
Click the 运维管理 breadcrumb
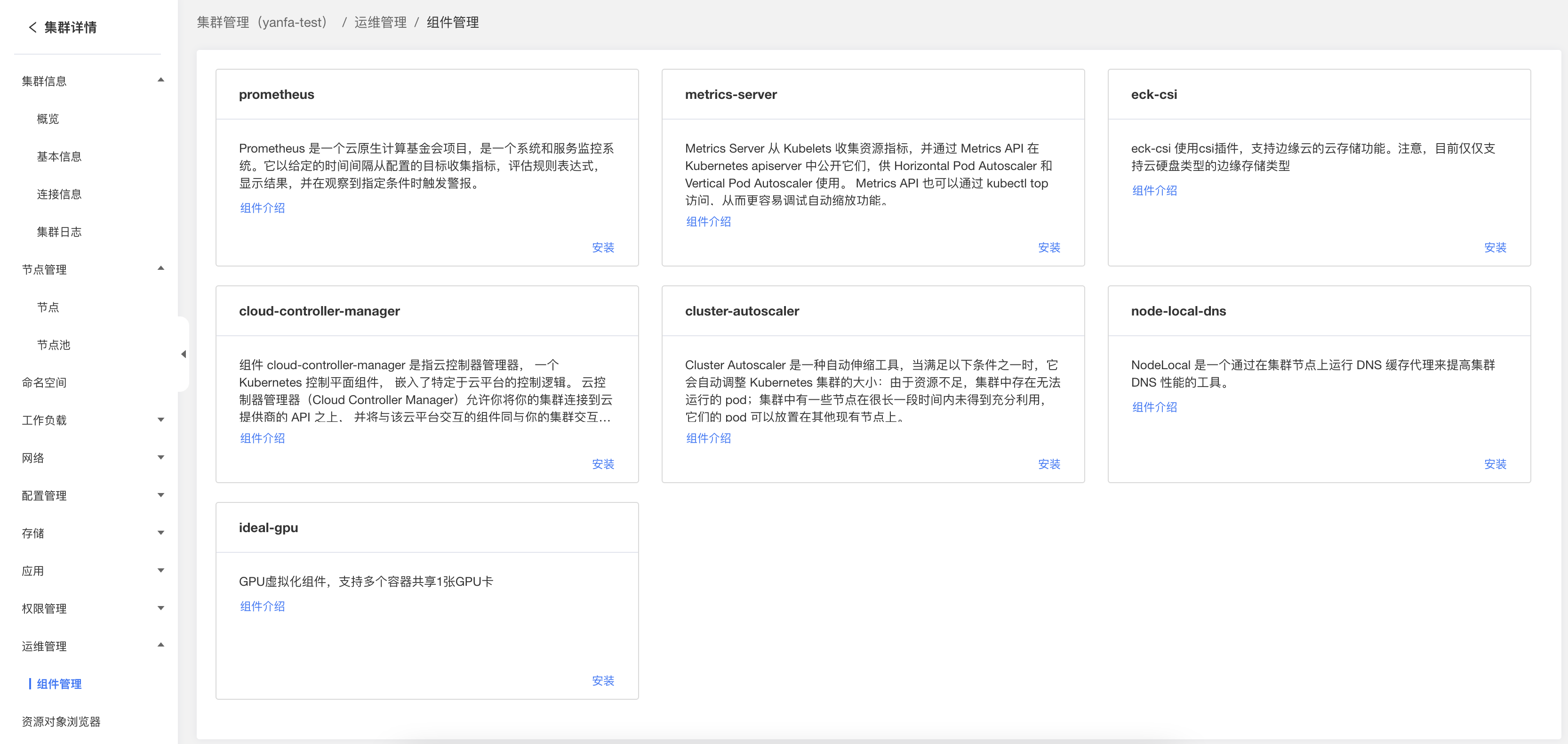(x=380, y=23)
